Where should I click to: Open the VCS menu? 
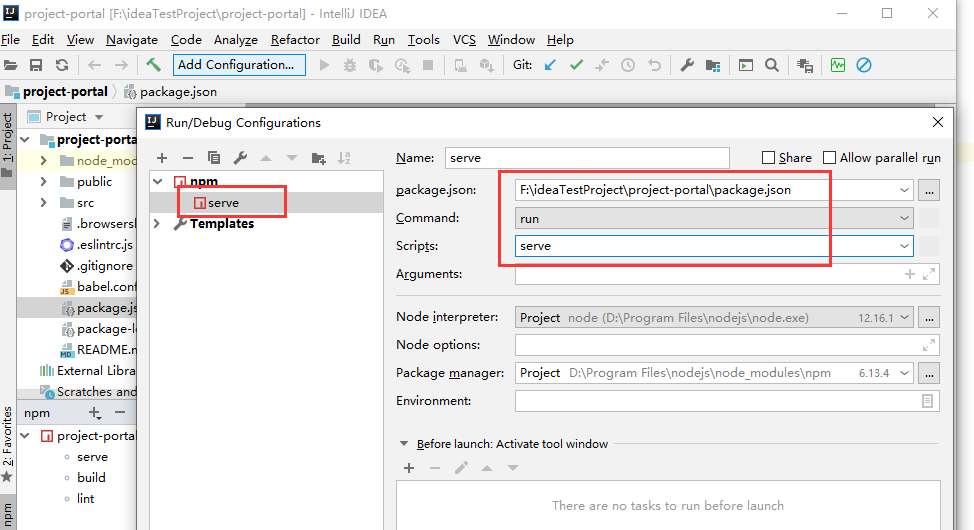coord(464,40)
